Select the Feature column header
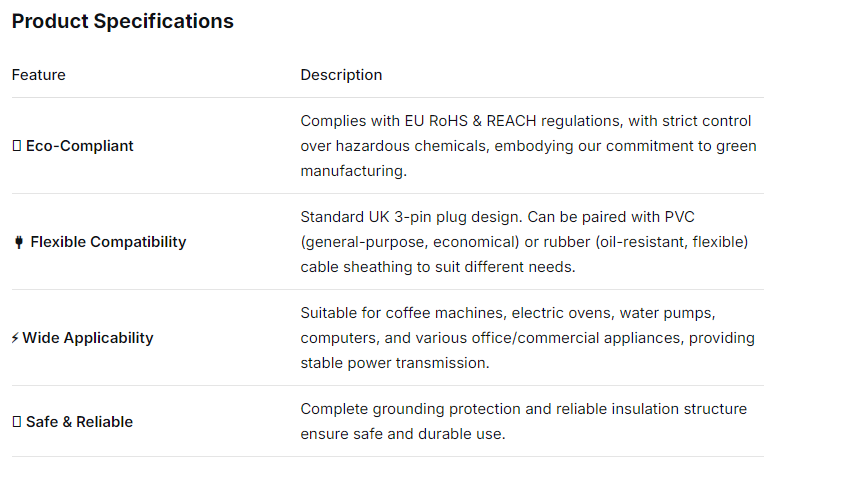 (38, 75)
